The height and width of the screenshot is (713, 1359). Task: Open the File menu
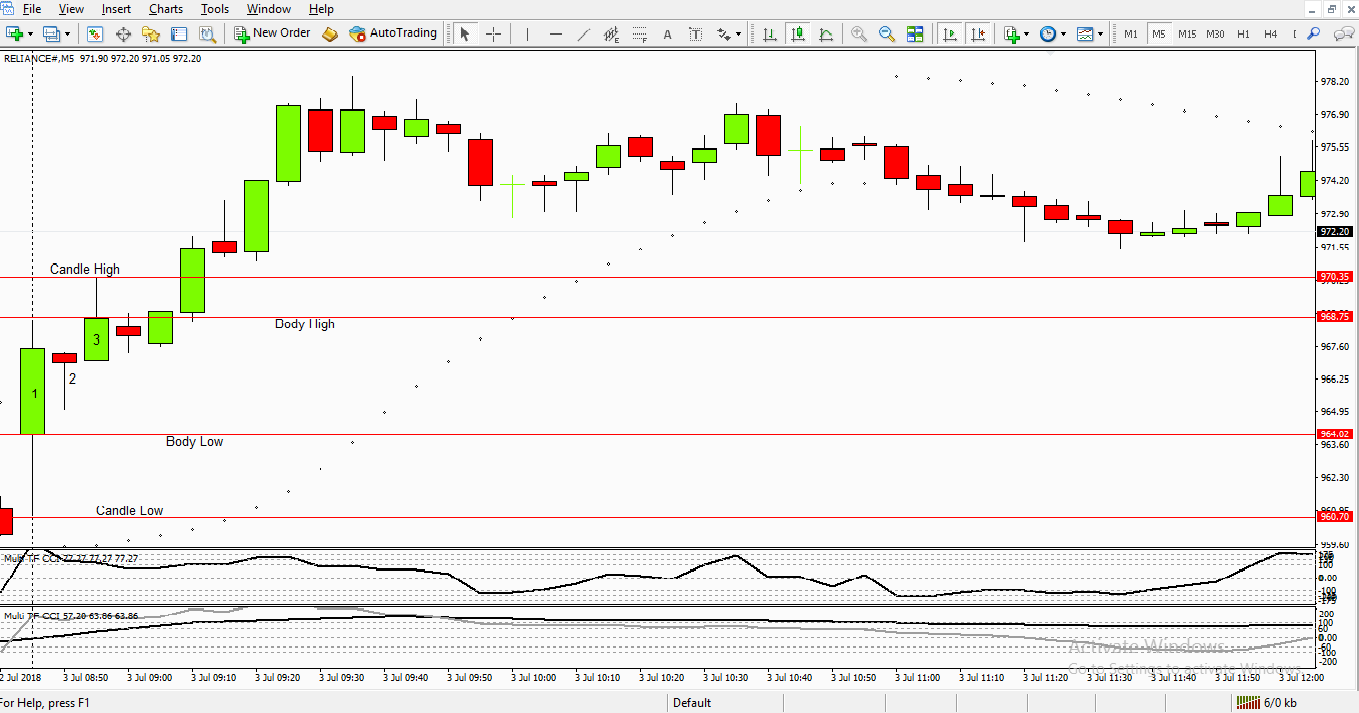(x=32, y=9)
